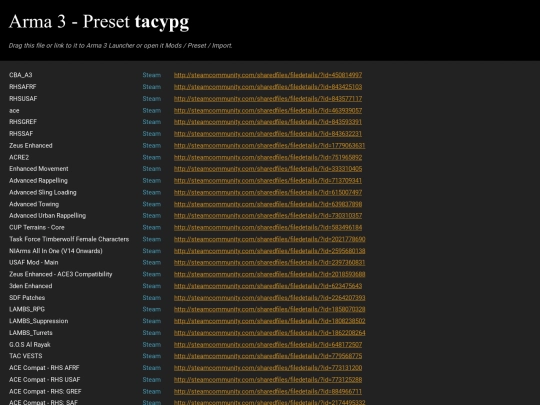Click the 'LAMBS_Turrets' mod name
540x405 pixels.
(x=31, y=333)
